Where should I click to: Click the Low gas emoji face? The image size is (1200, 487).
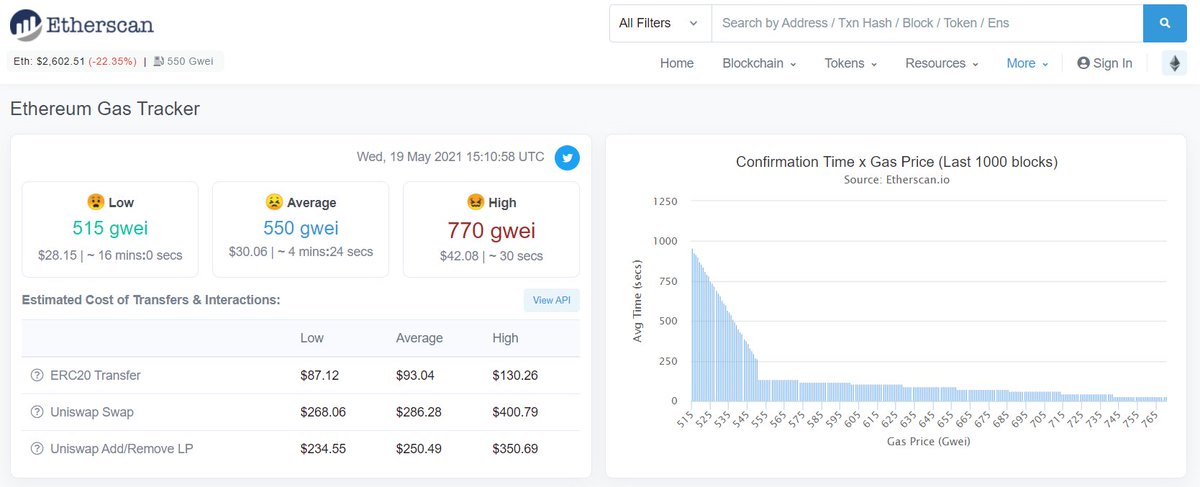coord(96,202)
